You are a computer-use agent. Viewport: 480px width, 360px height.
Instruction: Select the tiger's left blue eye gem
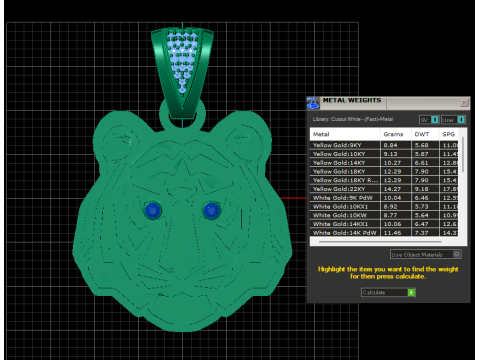pyautogui.click(x=153, y=210)
